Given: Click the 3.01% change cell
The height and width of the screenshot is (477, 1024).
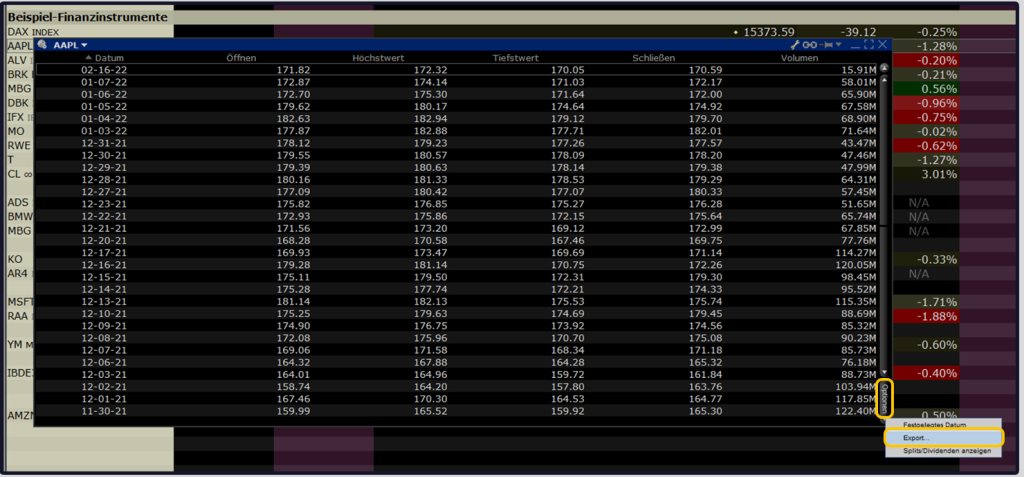Looking at the screenshot, I should tap(926, 174).
